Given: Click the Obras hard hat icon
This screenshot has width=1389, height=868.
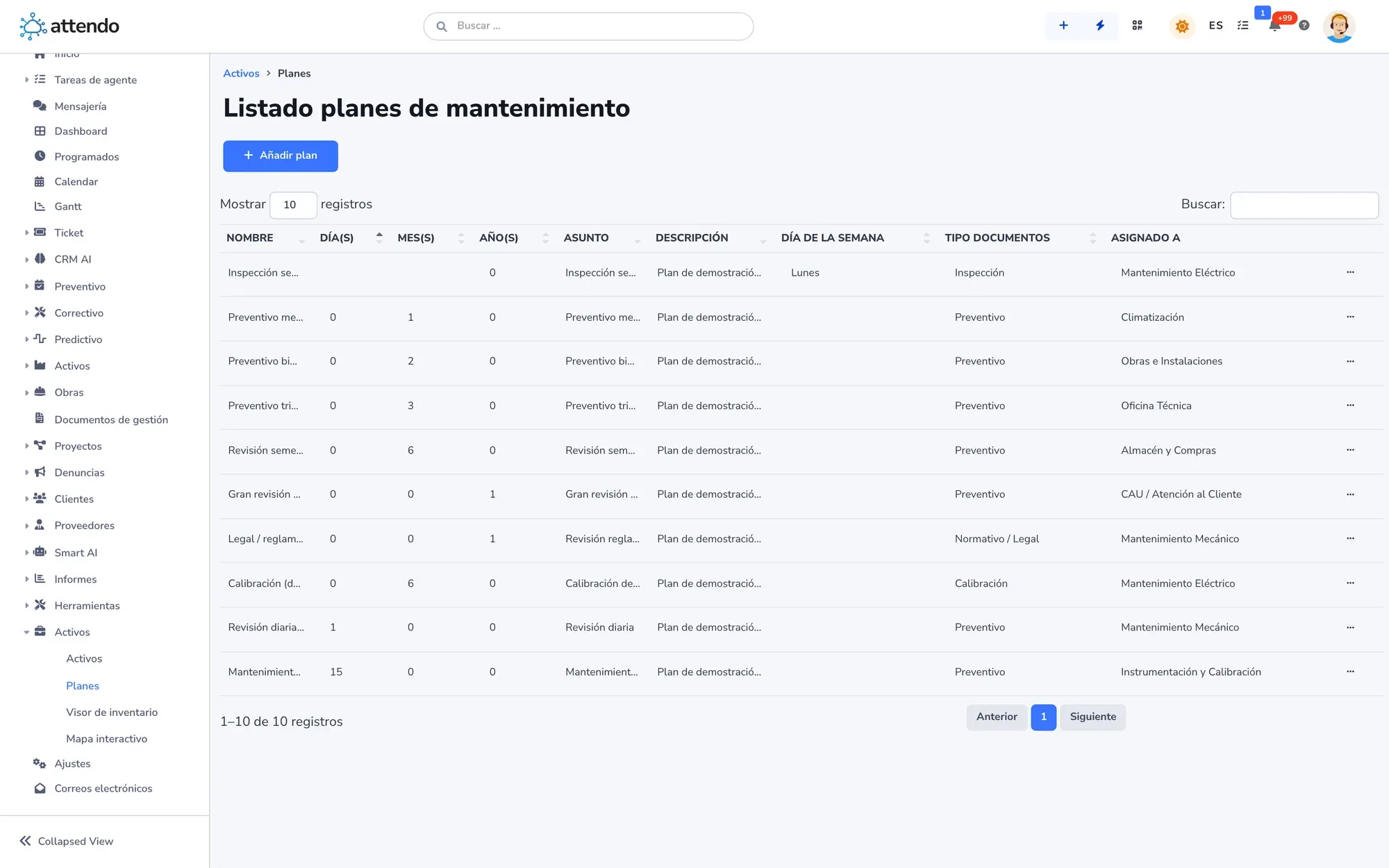Looking at the screenshot, I should pyautogui.click(x=40, y=392).
